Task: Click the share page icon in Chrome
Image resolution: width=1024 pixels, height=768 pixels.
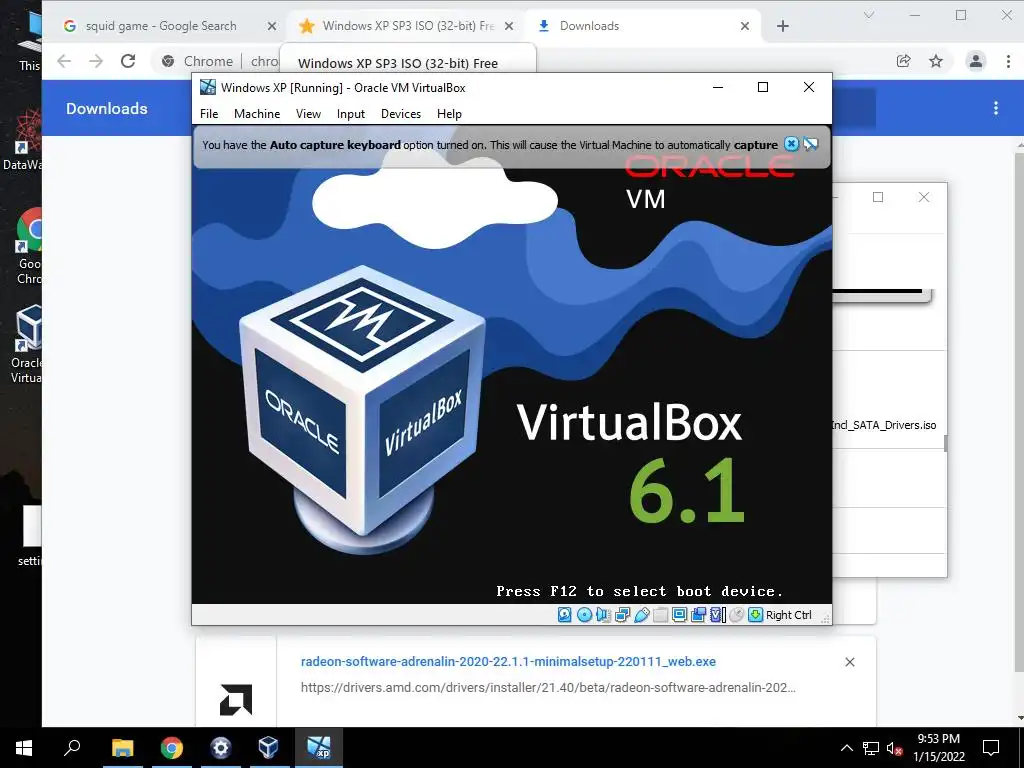Action: tap(904, 61)
